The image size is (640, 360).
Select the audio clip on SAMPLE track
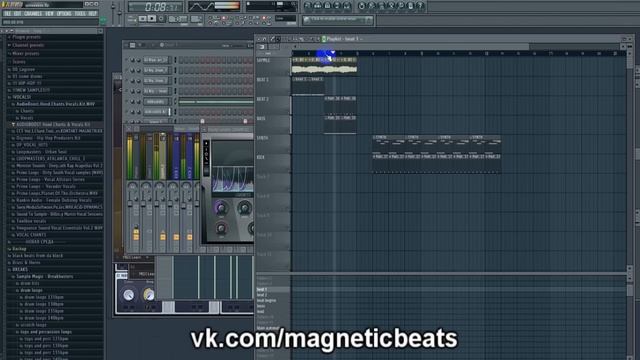(x=324, y=66)
